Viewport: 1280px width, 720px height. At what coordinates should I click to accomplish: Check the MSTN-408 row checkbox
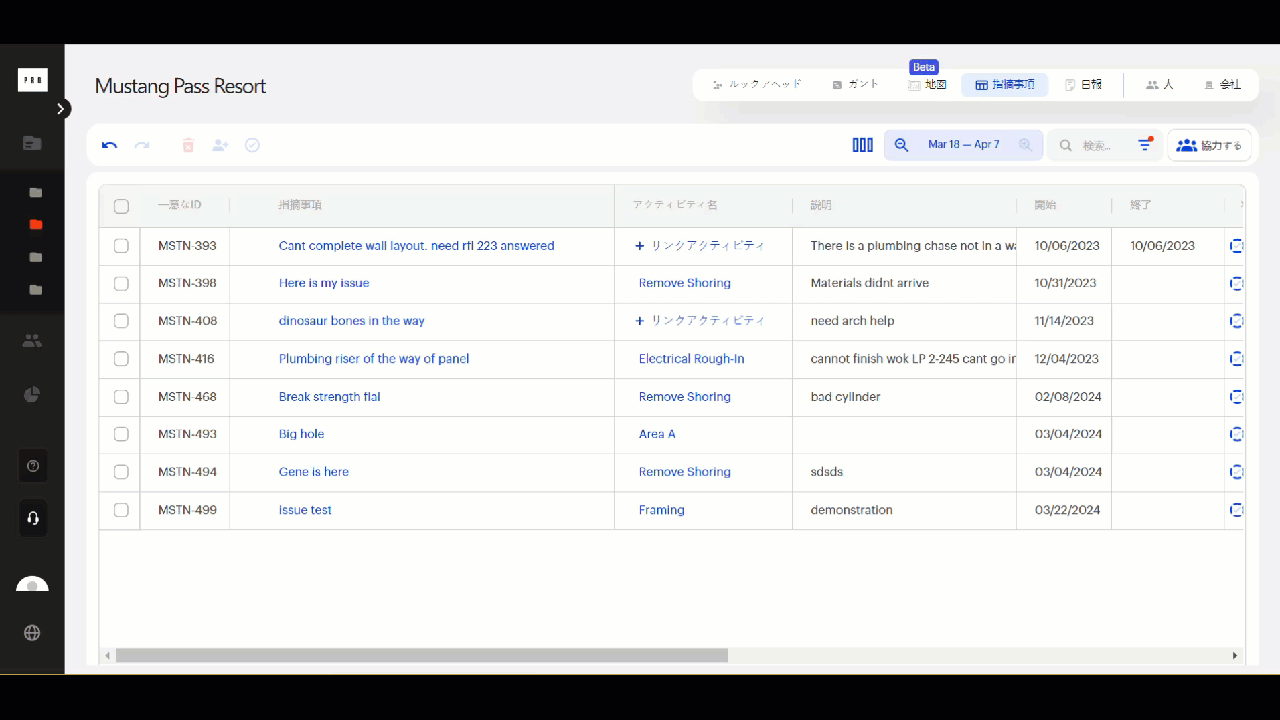121,321
